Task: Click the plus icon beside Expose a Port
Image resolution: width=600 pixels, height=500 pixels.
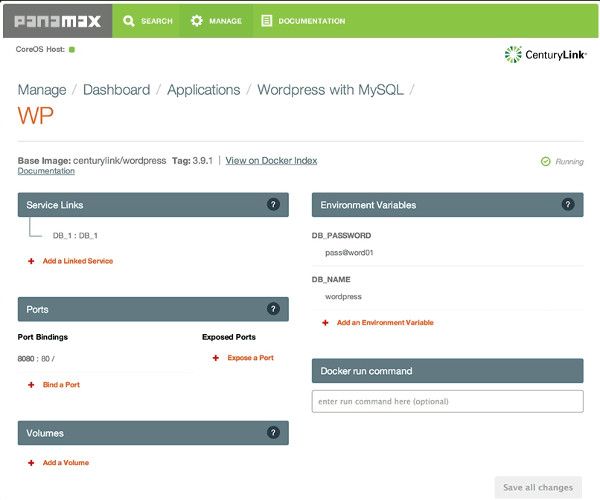Action: (216, 358)
